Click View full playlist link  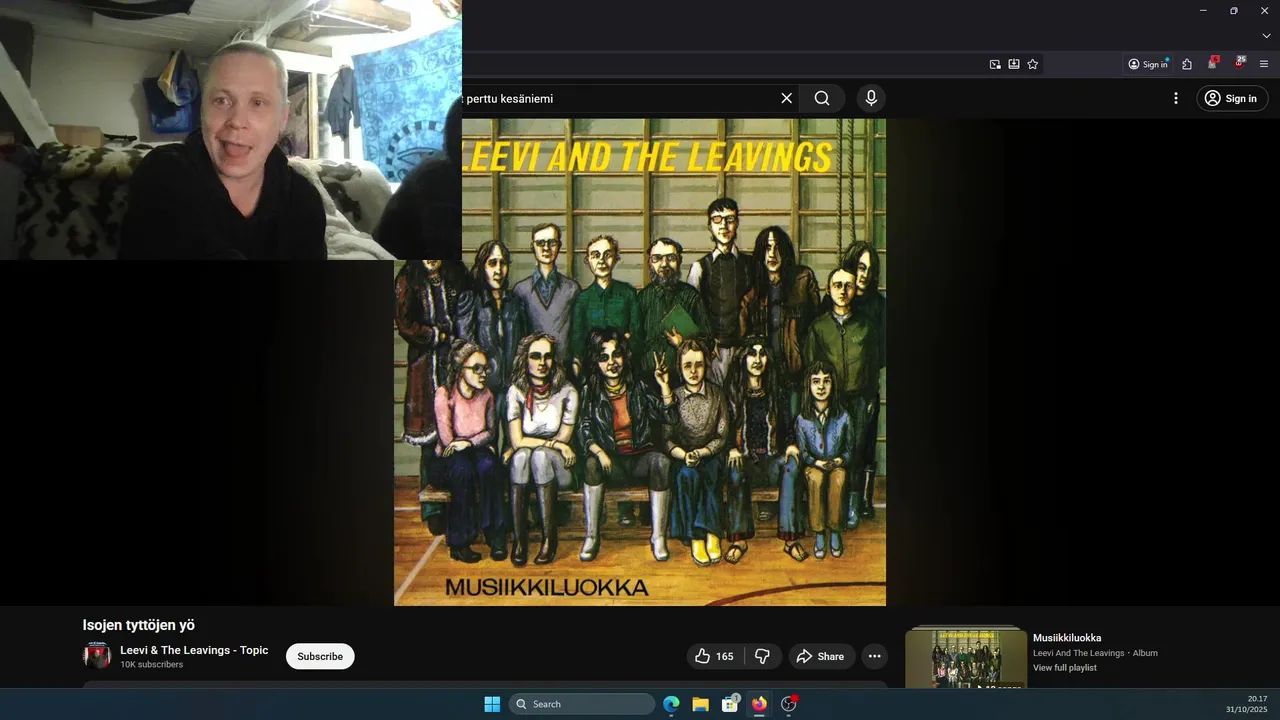tap(1065, 668)
